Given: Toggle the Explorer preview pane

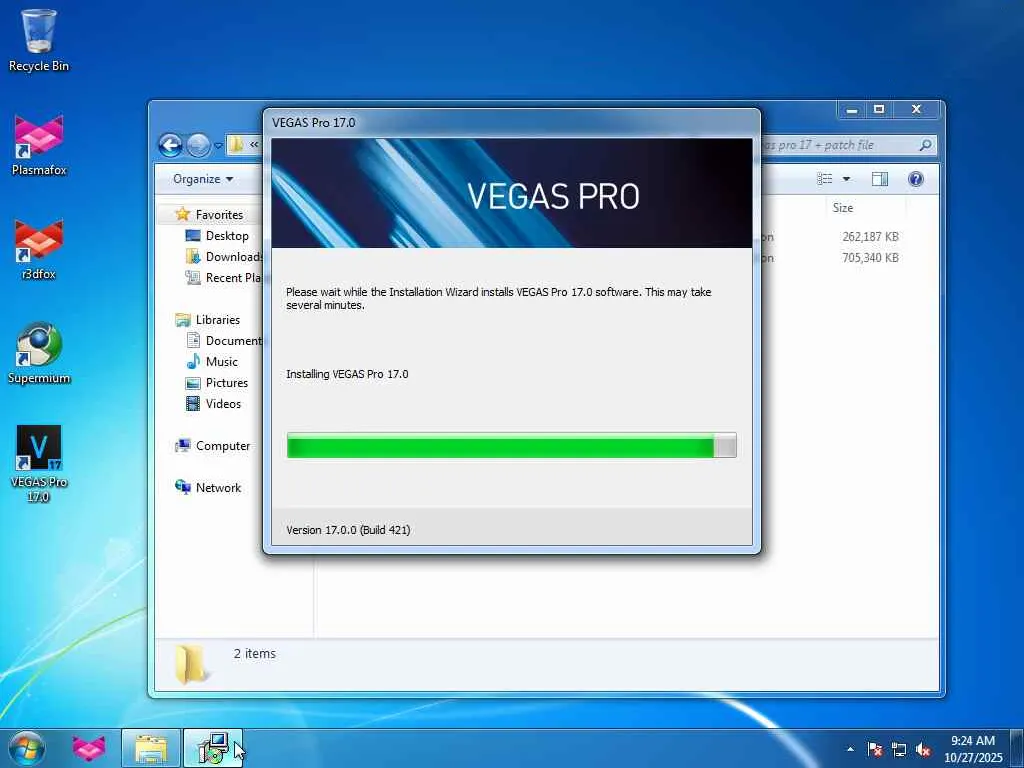Looking at the screenshot, I should [x=880, y=179].
